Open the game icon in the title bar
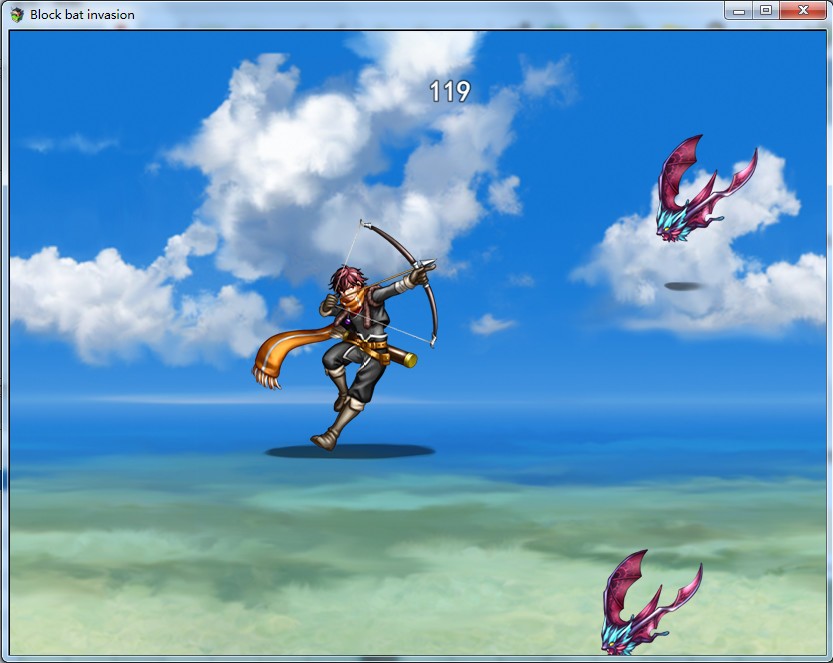This screenshot has height=663, width=833. (x=17, y=14)
